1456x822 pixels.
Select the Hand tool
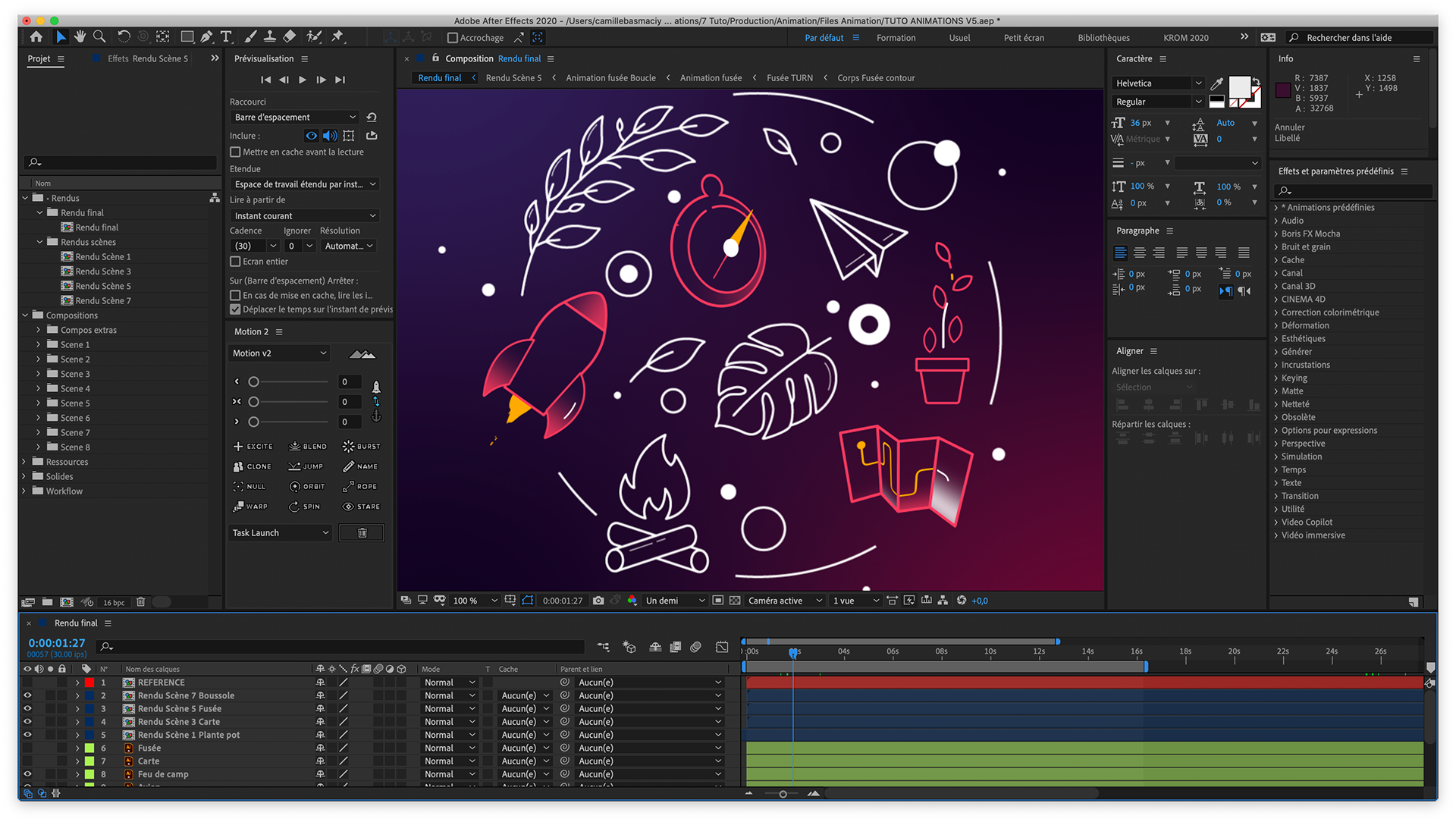(80, 36)
